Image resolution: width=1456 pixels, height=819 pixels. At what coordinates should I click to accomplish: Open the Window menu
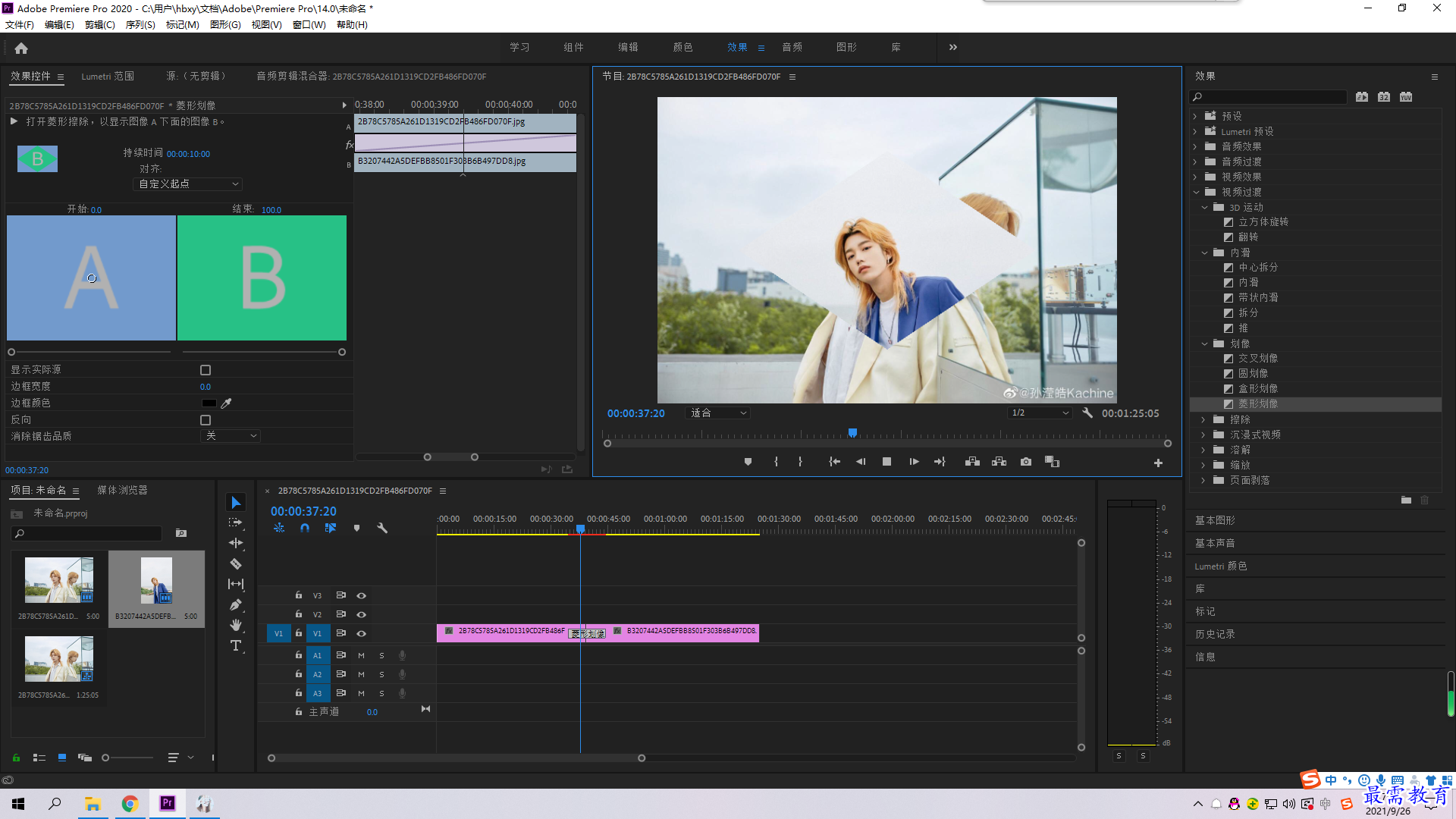pyautogui.click(x=309, y=25)
